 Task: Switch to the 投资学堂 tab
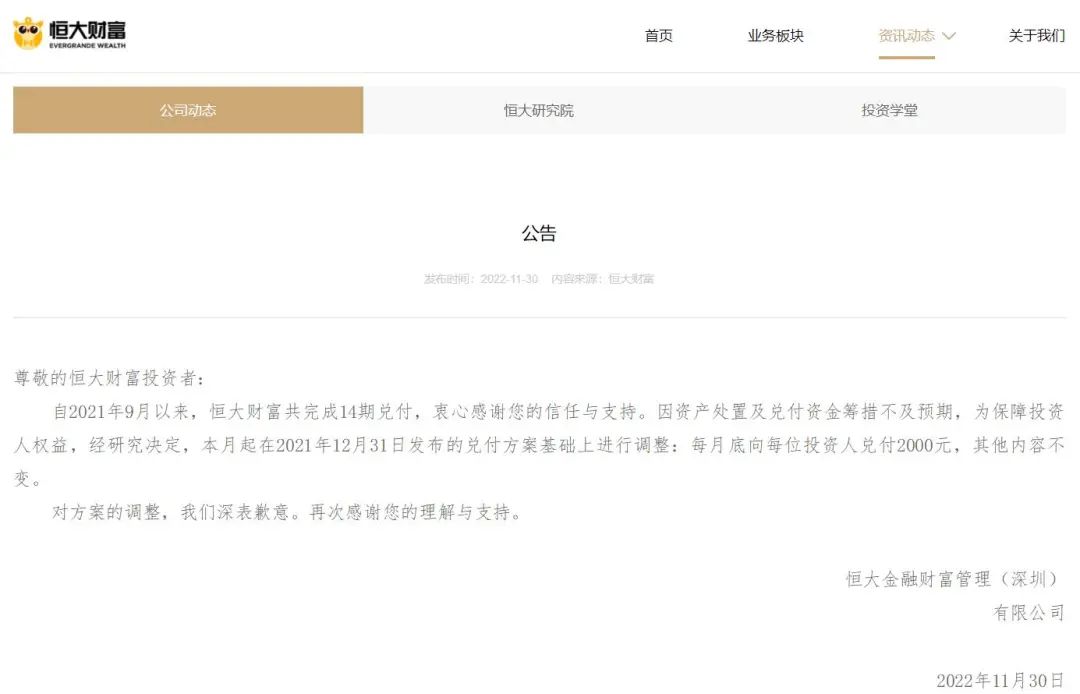coord(889,110)
